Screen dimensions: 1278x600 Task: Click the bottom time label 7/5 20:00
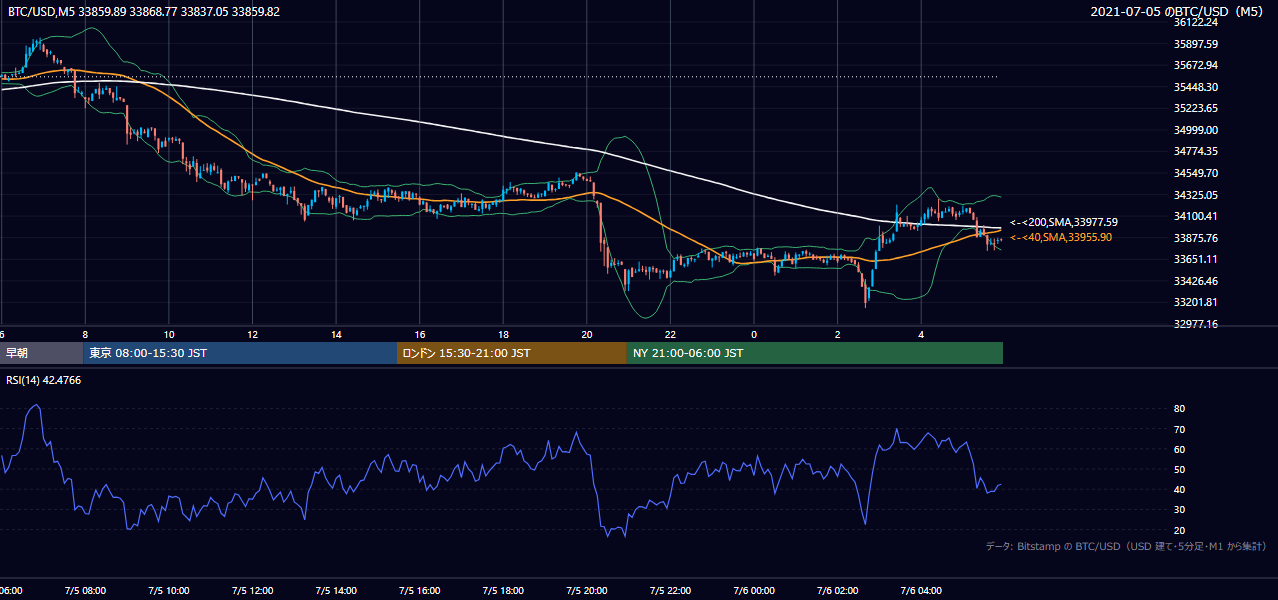587,591
